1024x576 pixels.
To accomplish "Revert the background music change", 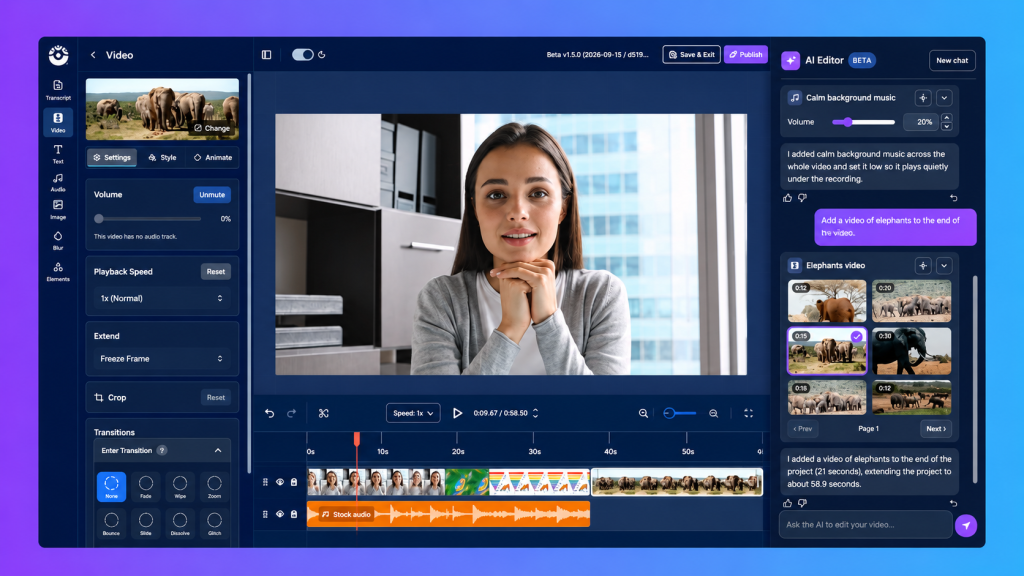I will click(x=953, y=198).
